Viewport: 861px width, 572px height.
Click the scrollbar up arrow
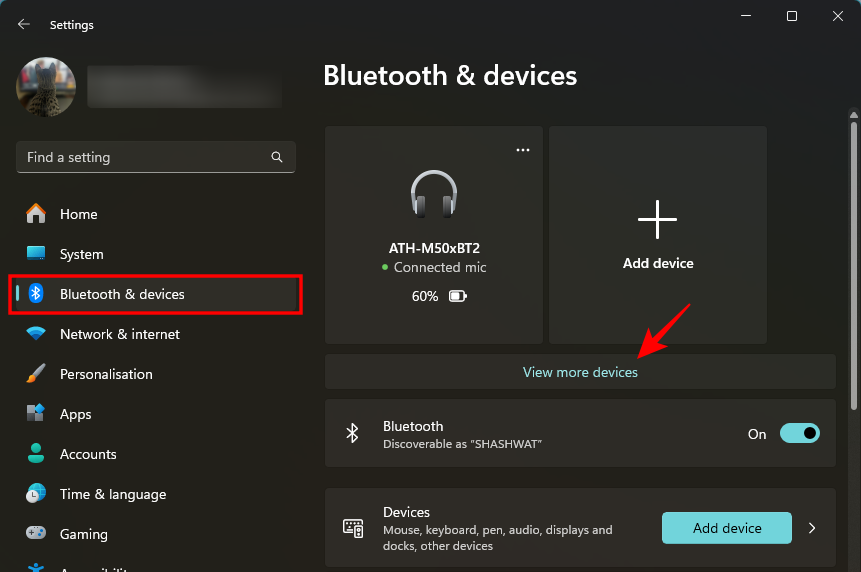click(x=853, y=115)
